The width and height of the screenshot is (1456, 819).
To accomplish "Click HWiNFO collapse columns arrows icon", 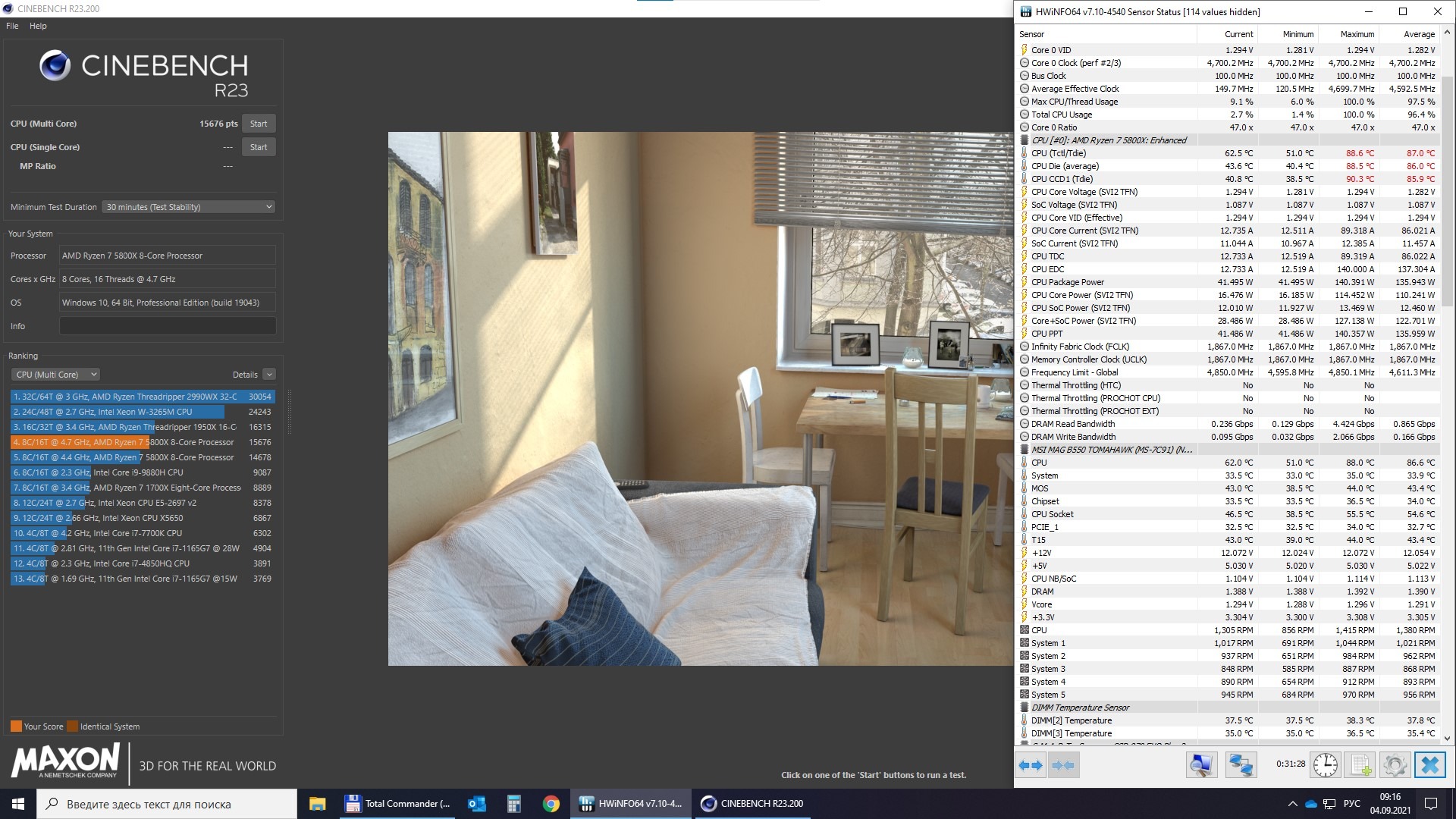I will click(x=1063, y=765).
